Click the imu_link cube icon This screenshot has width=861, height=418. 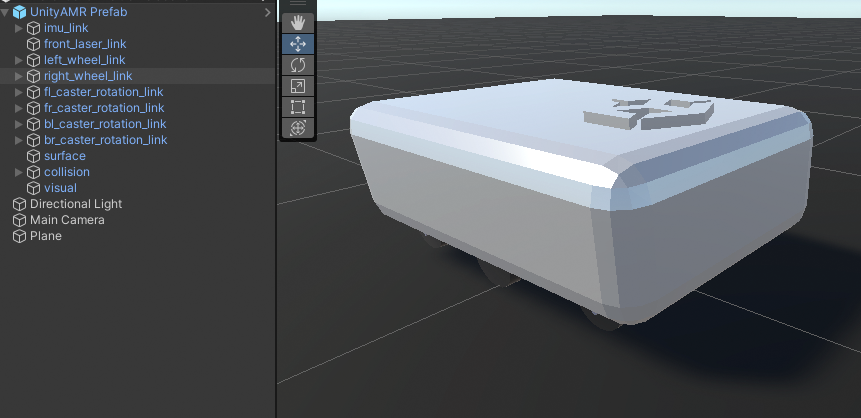(x=33, y=28)
